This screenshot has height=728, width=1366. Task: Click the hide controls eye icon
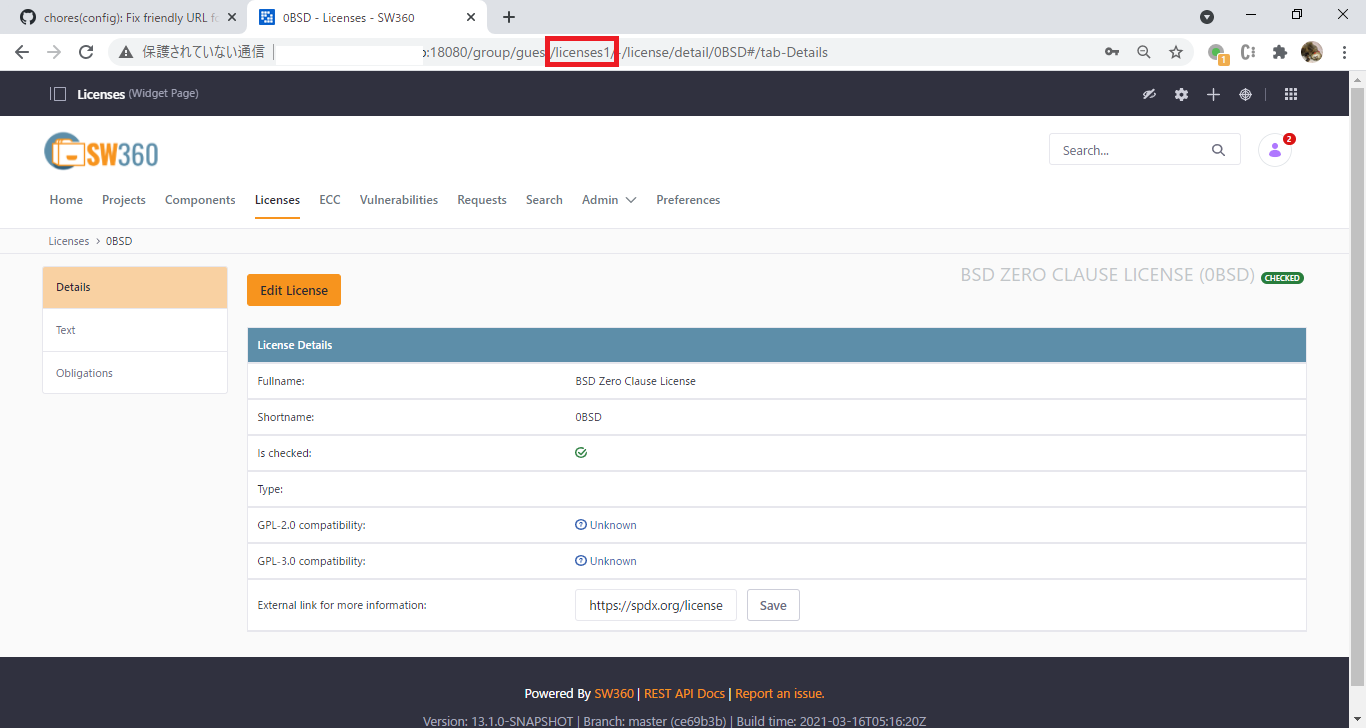click(1150, 94)
